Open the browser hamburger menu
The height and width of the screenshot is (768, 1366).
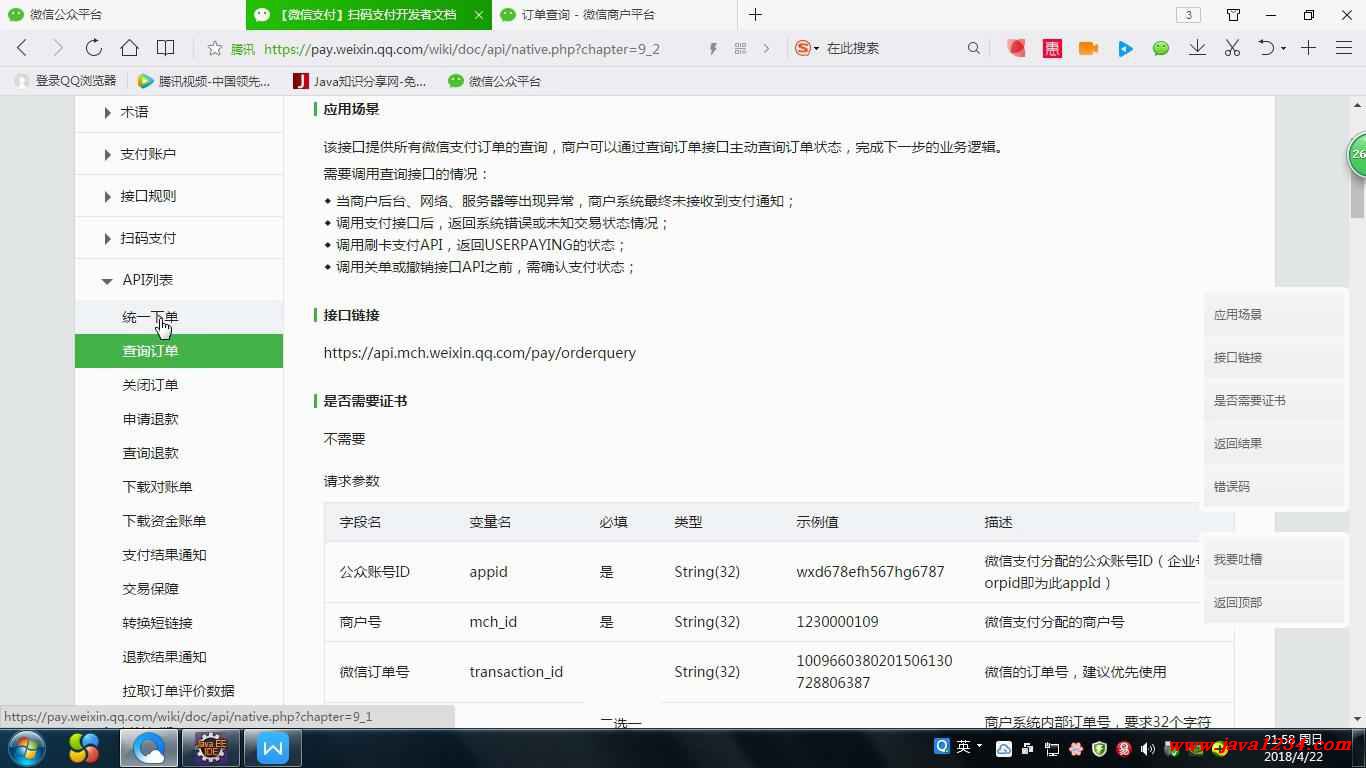(1342, 48)
